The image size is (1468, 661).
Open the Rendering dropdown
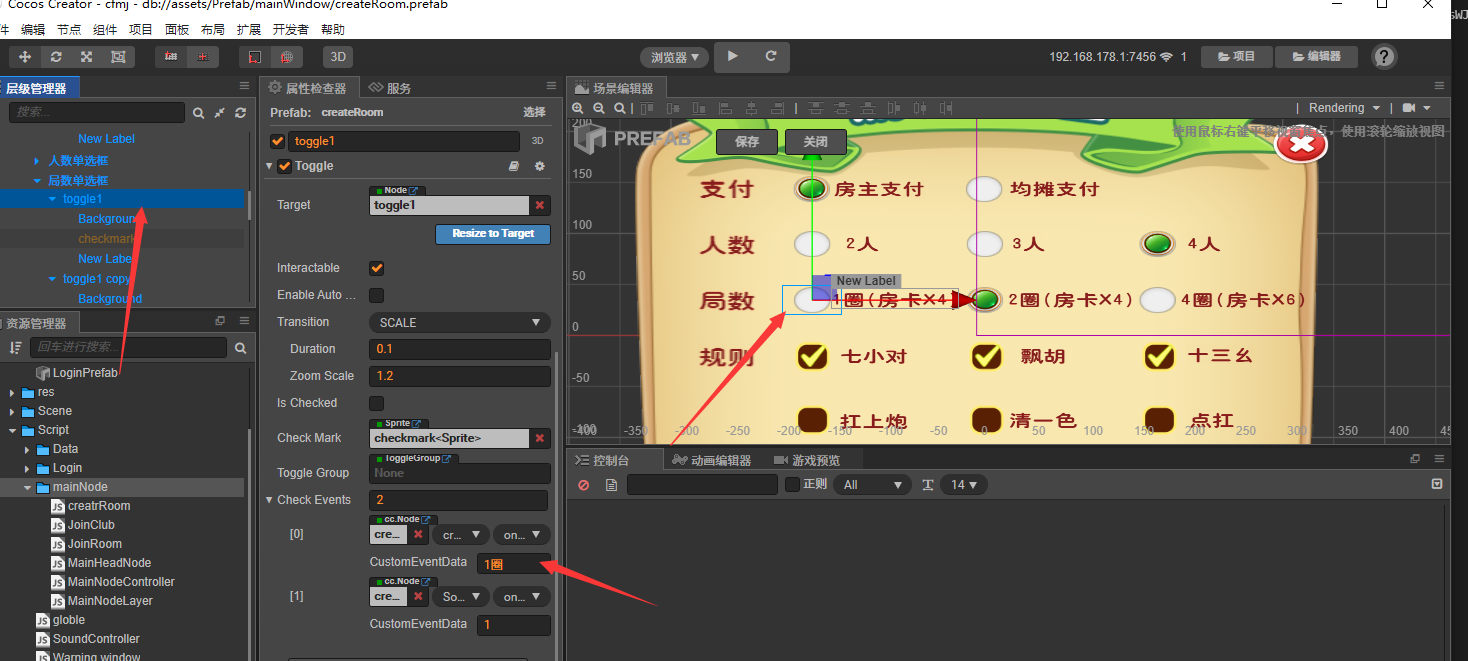1345,108
